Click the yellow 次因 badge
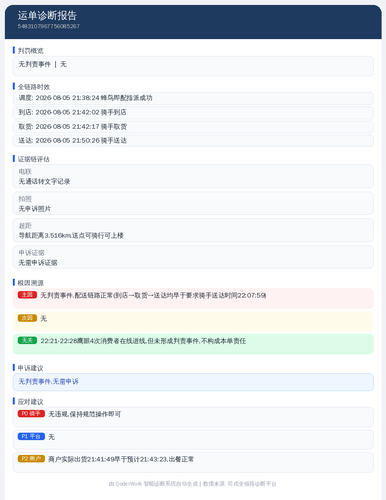 coord(27,318)
